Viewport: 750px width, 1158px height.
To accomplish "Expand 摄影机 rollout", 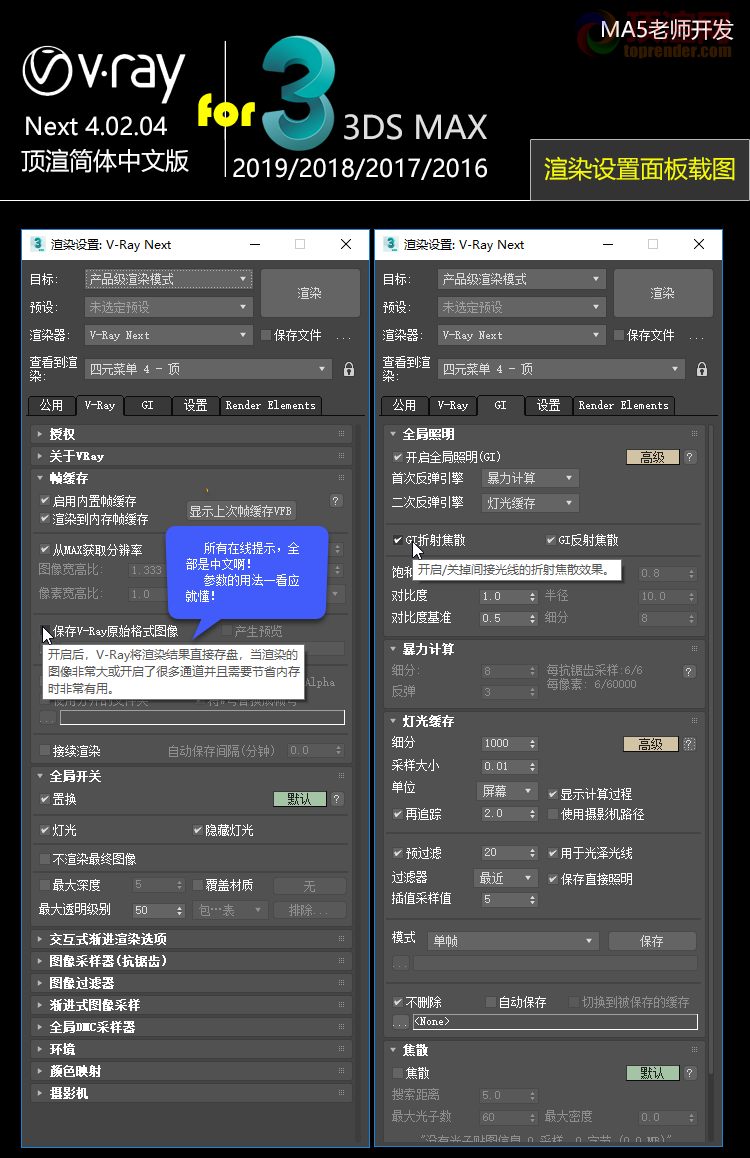I will pos(192,1093).
